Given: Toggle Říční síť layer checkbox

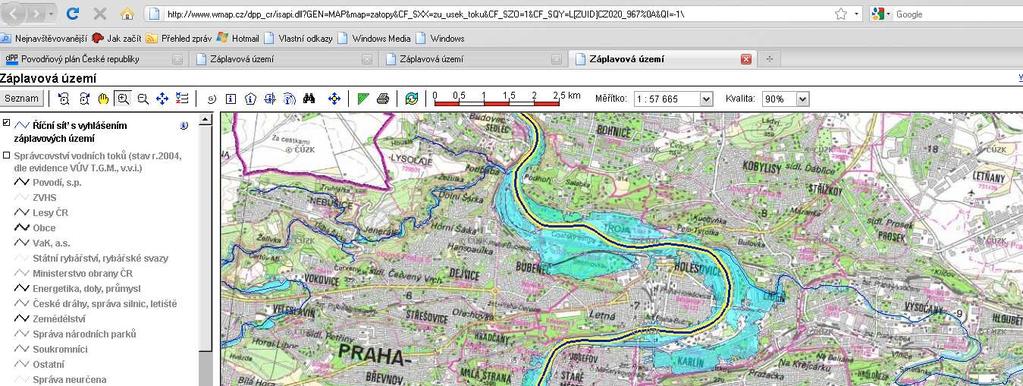Looking at the screenshot, I should tap(7, 122).
